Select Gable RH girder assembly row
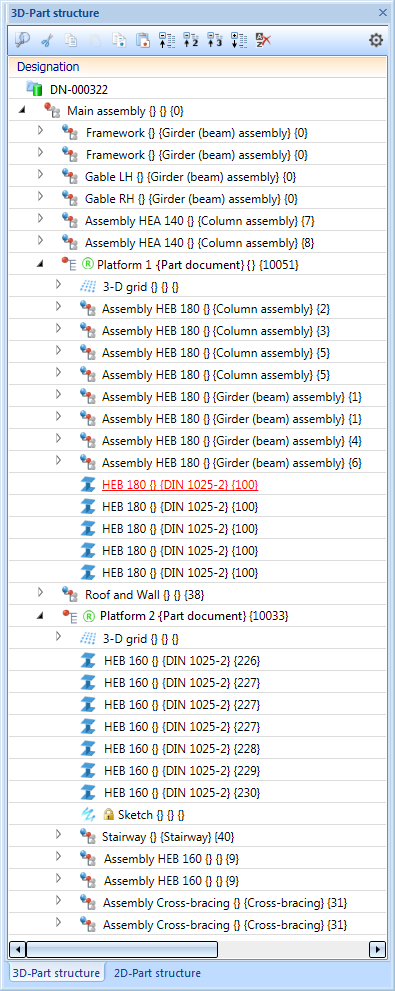395x991 pixels. click(x=198, y=198)
